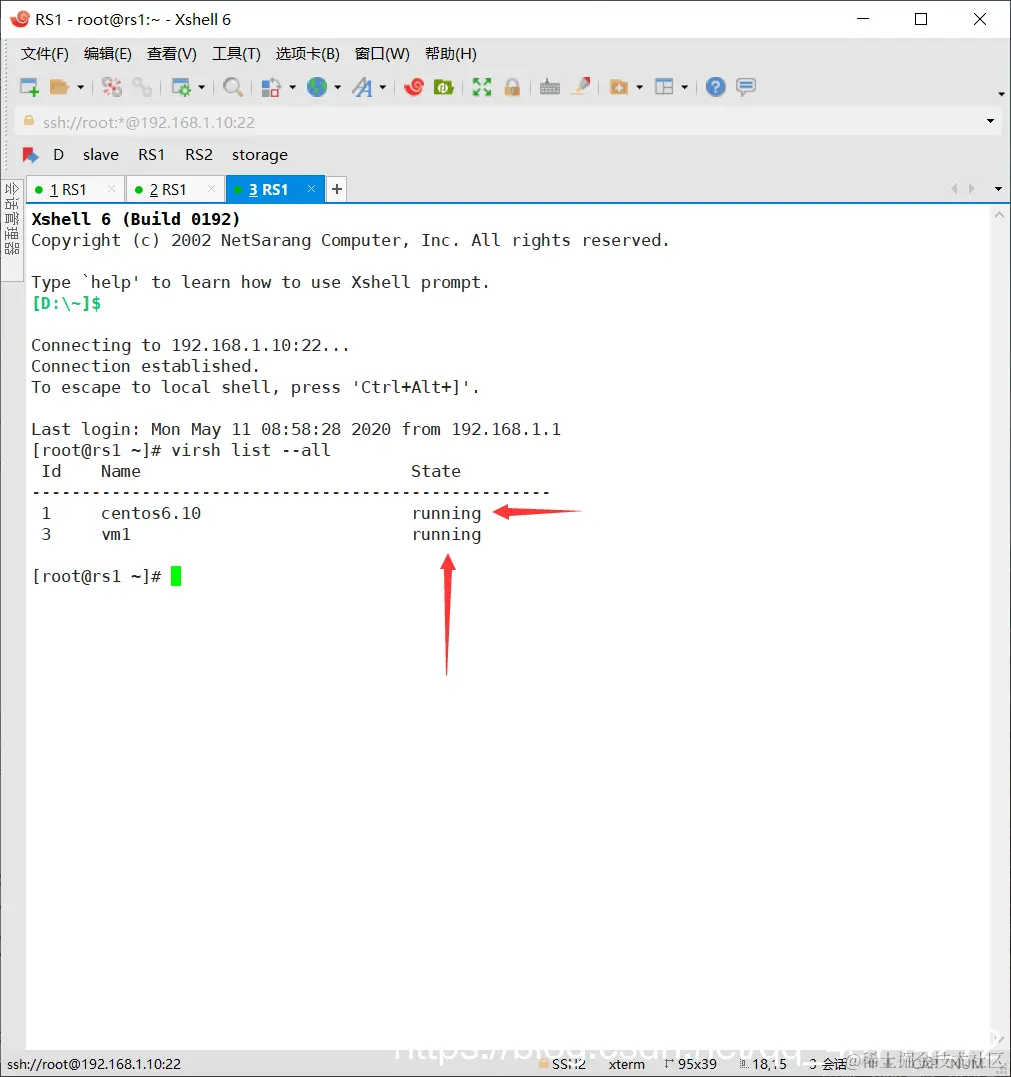Open the tab list dropdown arrow

tap(999, 189)
